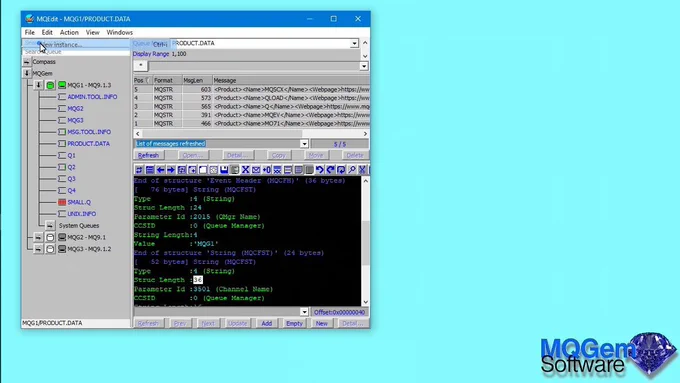Expand the System Queues node

(x=50, y=226)
